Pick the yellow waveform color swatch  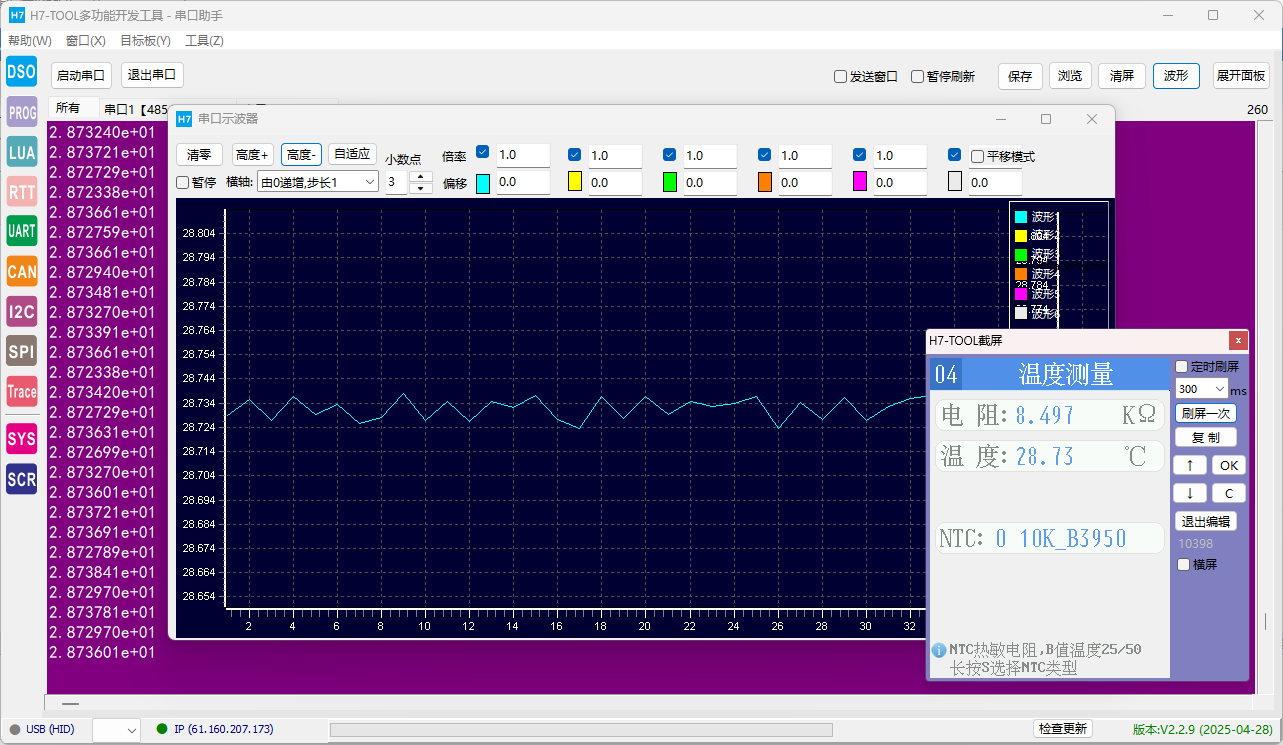[575, 182]
